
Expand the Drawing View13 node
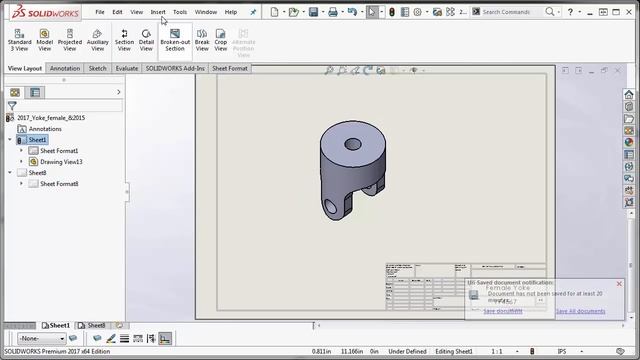[21, 162]
